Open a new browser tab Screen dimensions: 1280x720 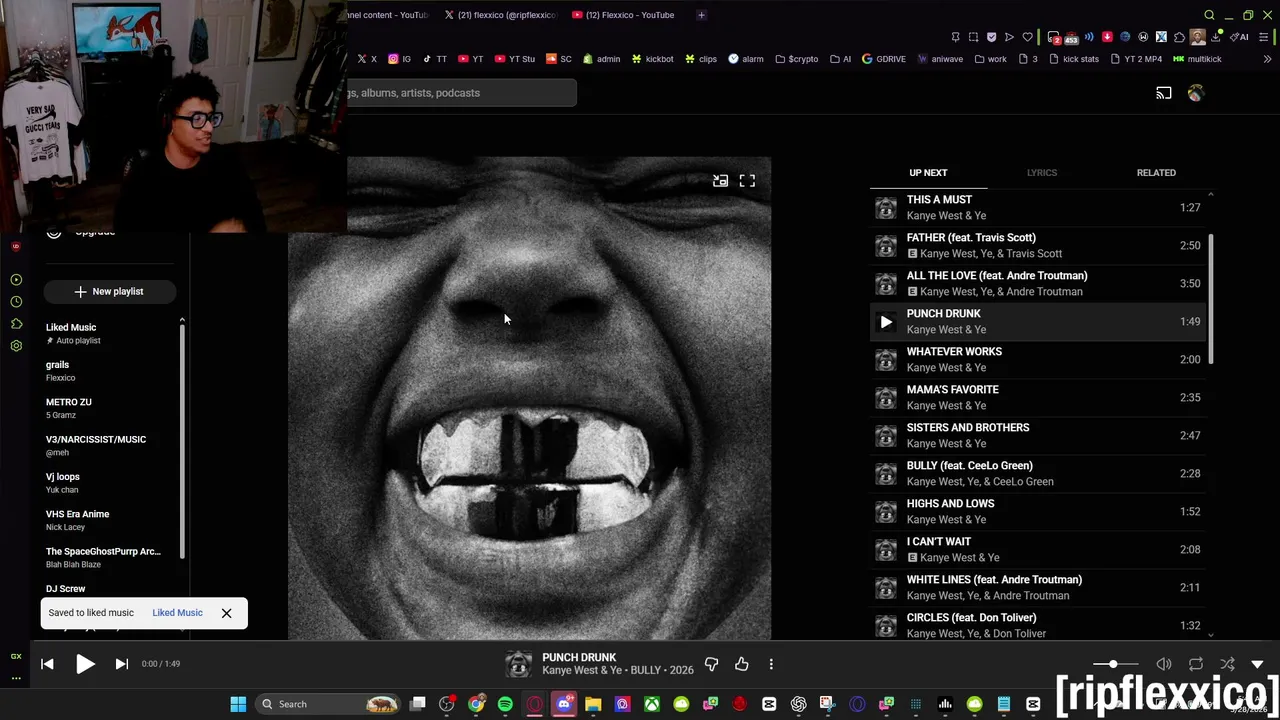pos(701,15)
